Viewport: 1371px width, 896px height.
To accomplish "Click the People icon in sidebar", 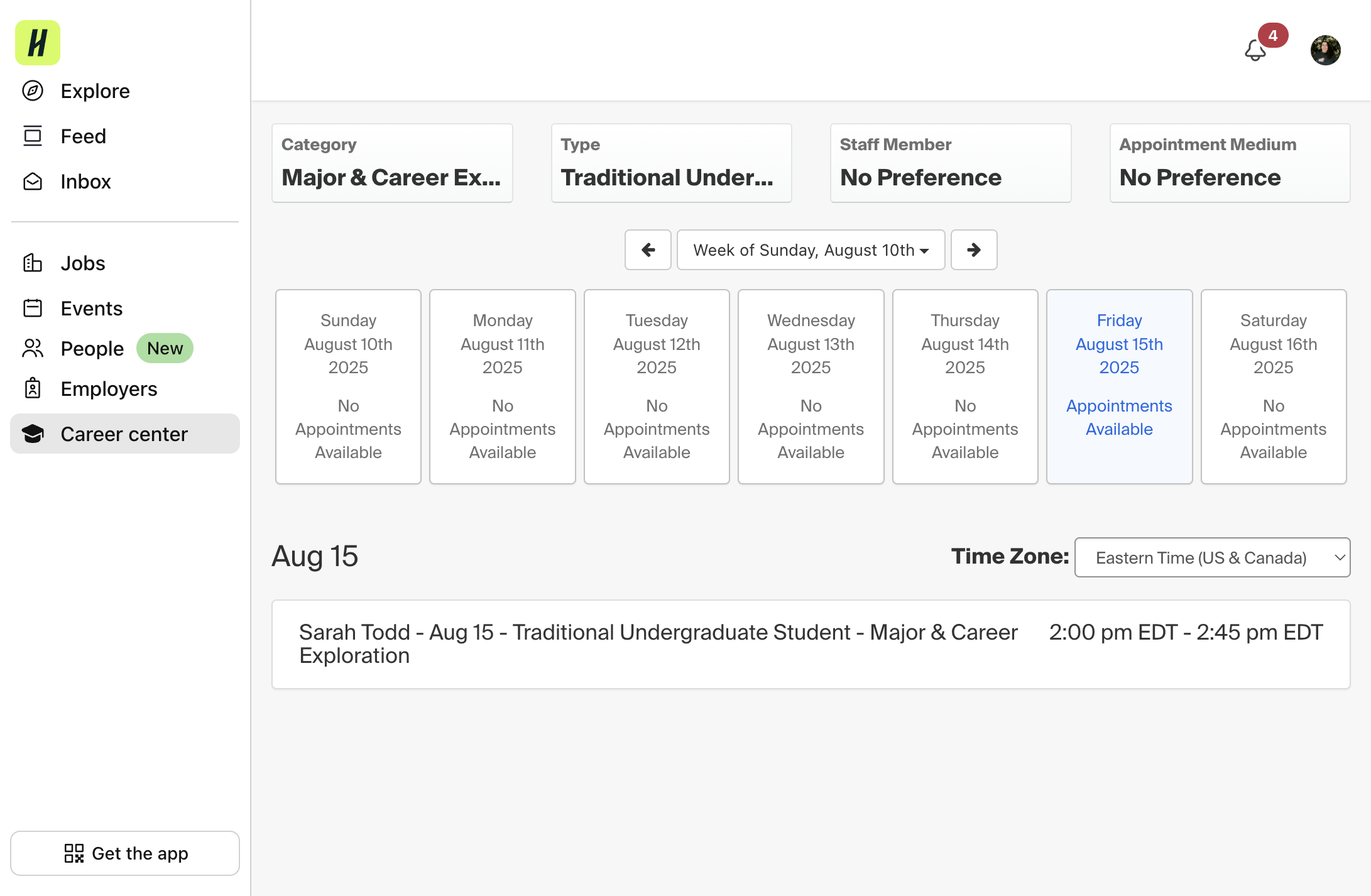I will 33,349.
